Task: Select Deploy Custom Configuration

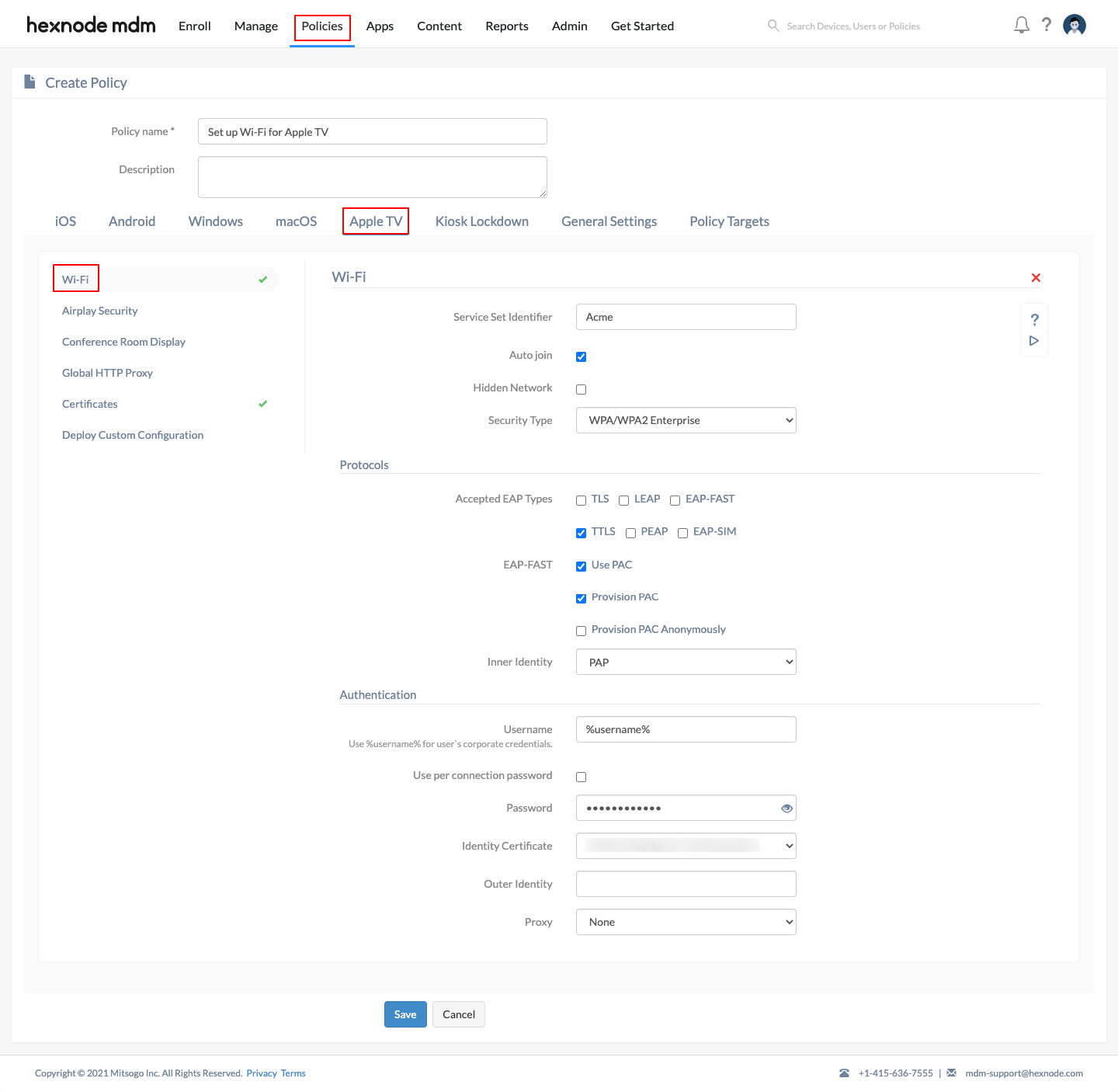Action: (x=133, y=435)
